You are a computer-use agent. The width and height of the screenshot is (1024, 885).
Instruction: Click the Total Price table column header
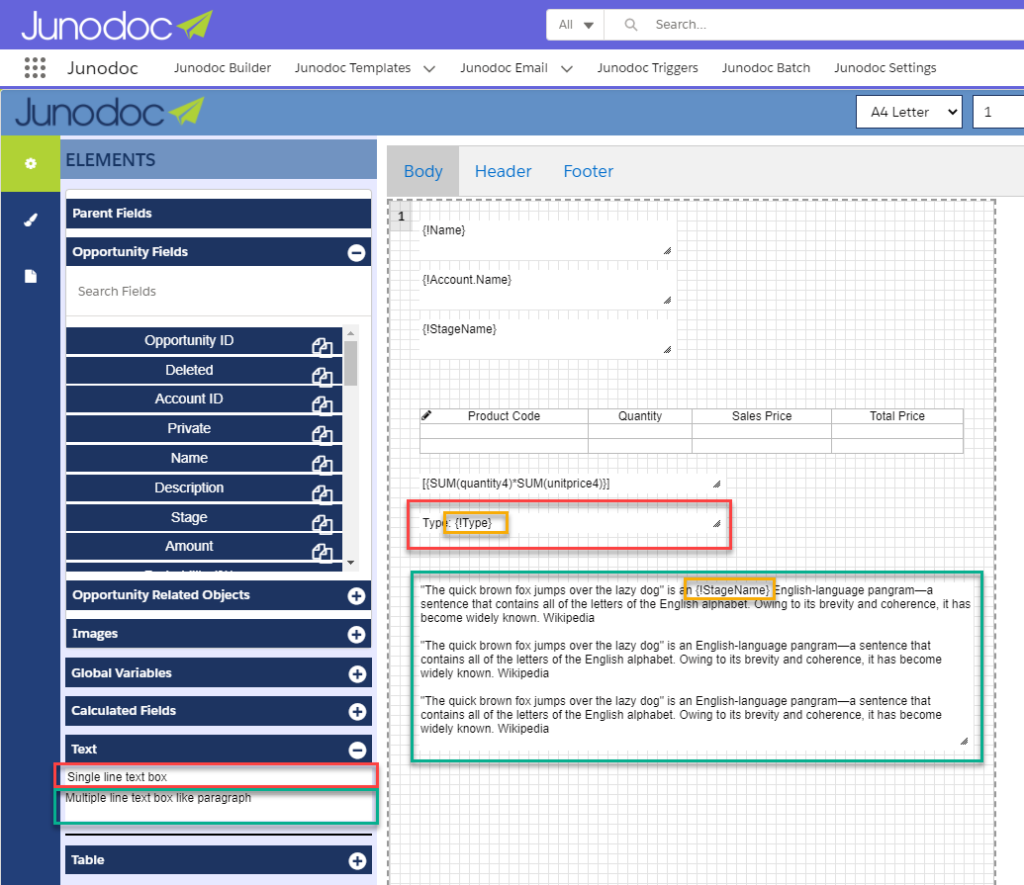(x=897, y=416)
